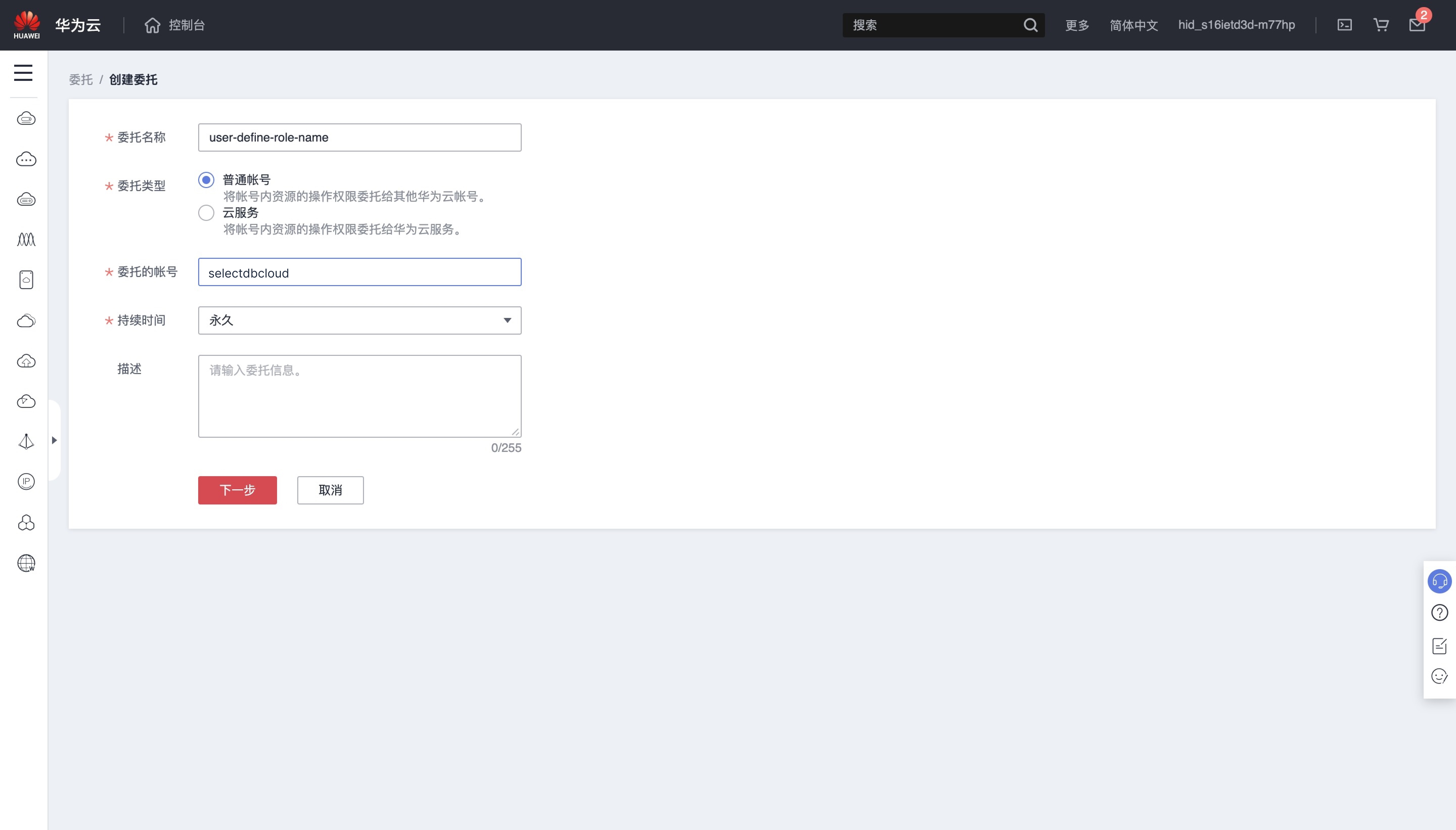Screen dimensions: 1456x830
Task: Click the Huawei Cloud logo
Action: [27, 25]
